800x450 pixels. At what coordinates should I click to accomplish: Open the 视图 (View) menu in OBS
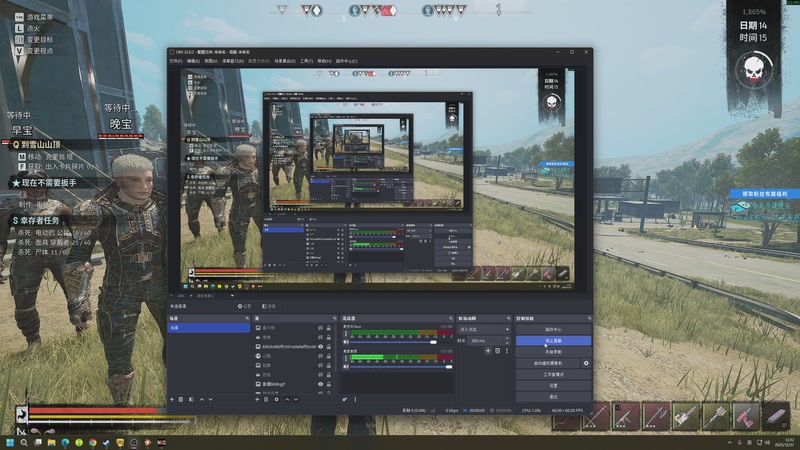211,61
